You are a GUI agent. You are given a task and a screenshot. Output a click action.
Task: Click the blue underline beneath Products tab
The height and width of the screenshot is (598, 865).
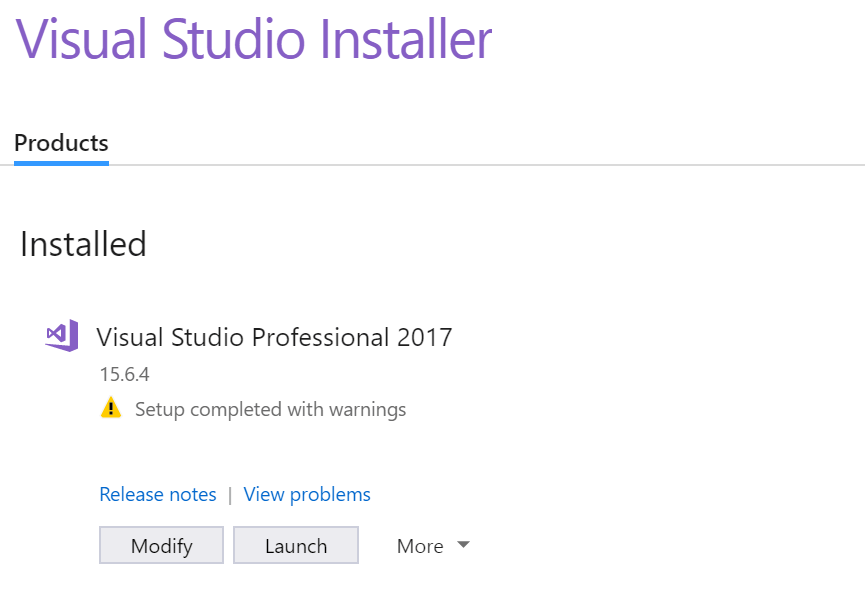tap(61, 163)
